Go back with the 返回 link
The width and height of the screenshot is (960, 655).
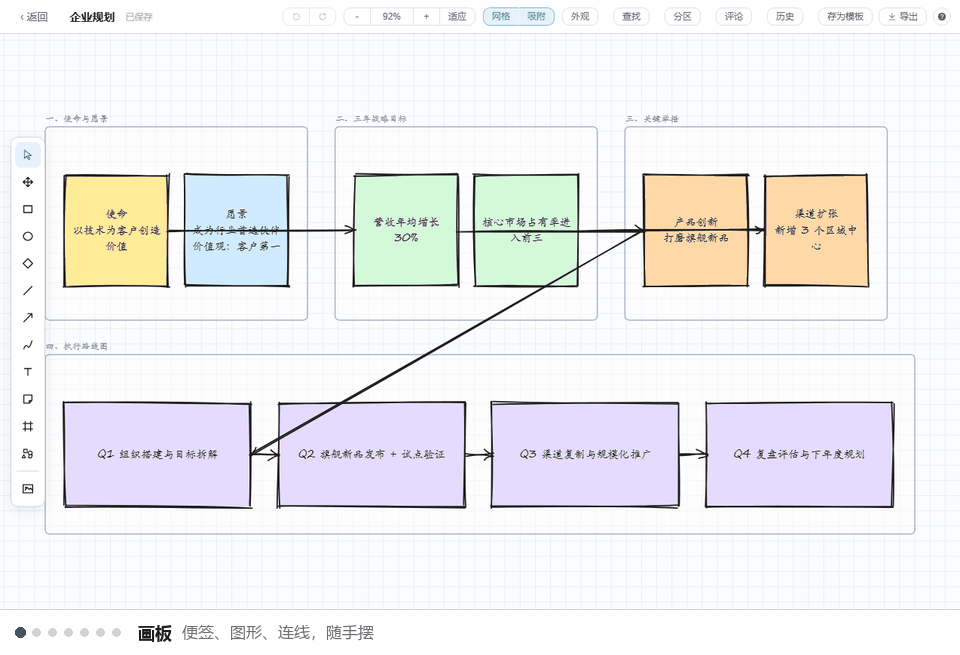[34, 17]
